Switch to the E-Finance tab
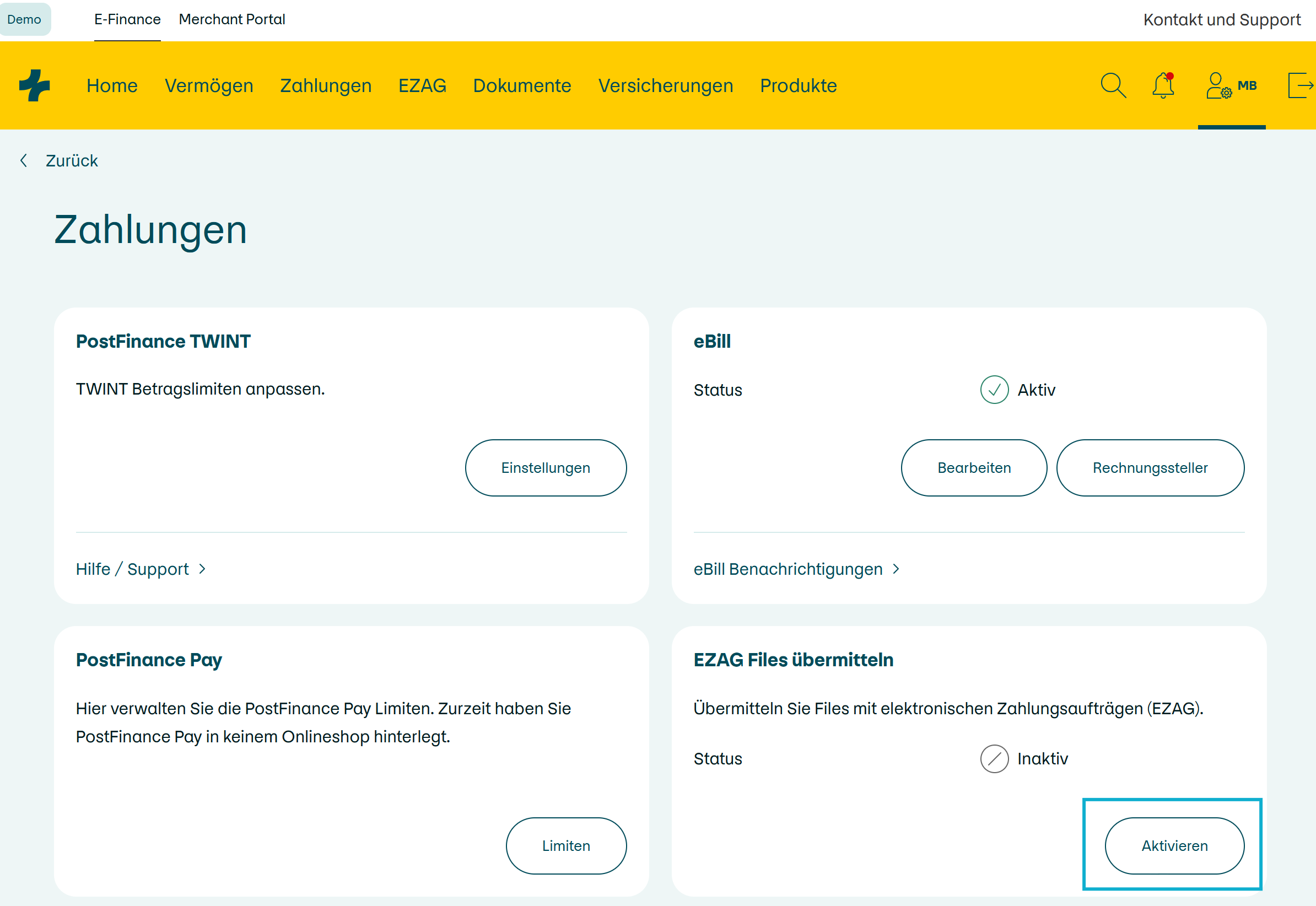Screen dimensions: 1316x906 [x=127, y=19]
